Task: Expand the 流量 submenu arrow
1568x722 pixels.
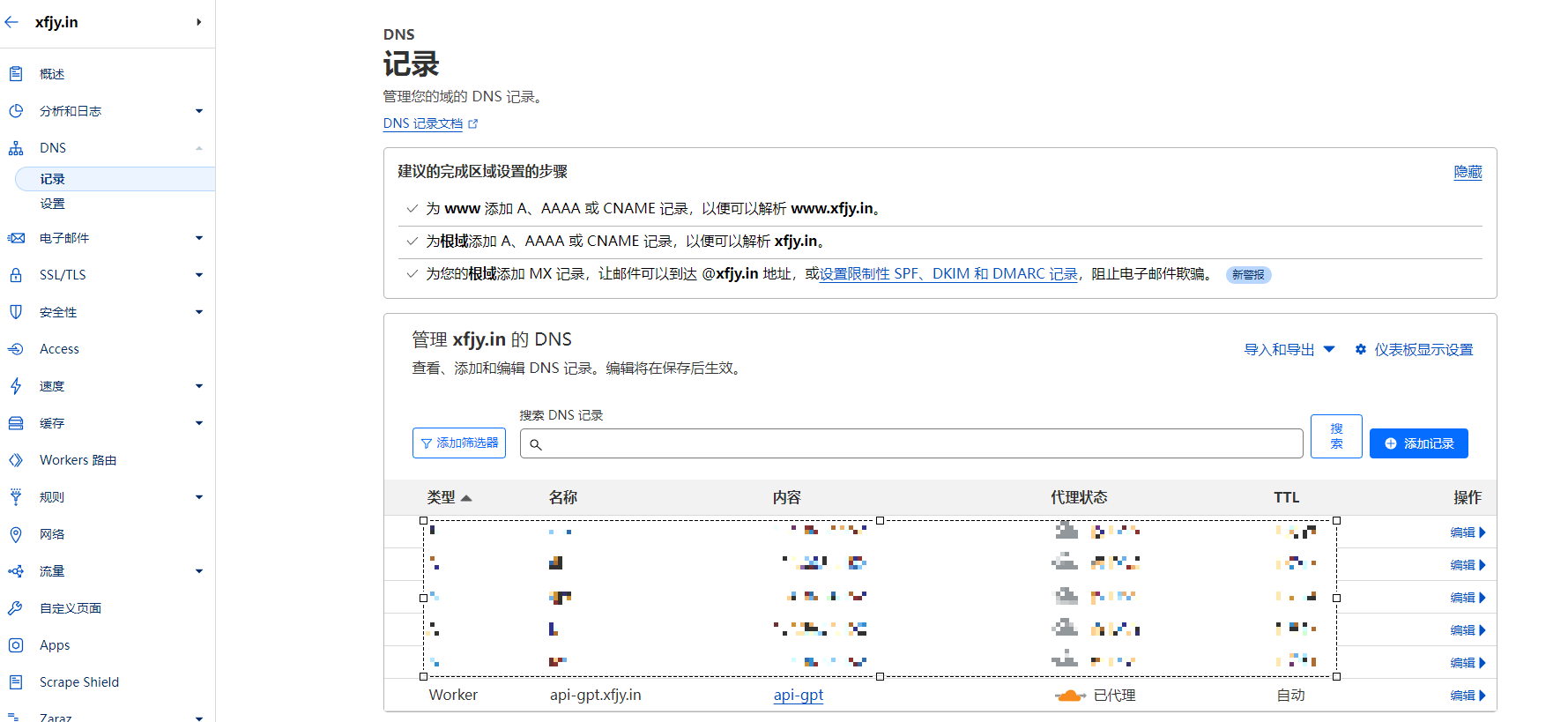Action: [x=199, y=571]
